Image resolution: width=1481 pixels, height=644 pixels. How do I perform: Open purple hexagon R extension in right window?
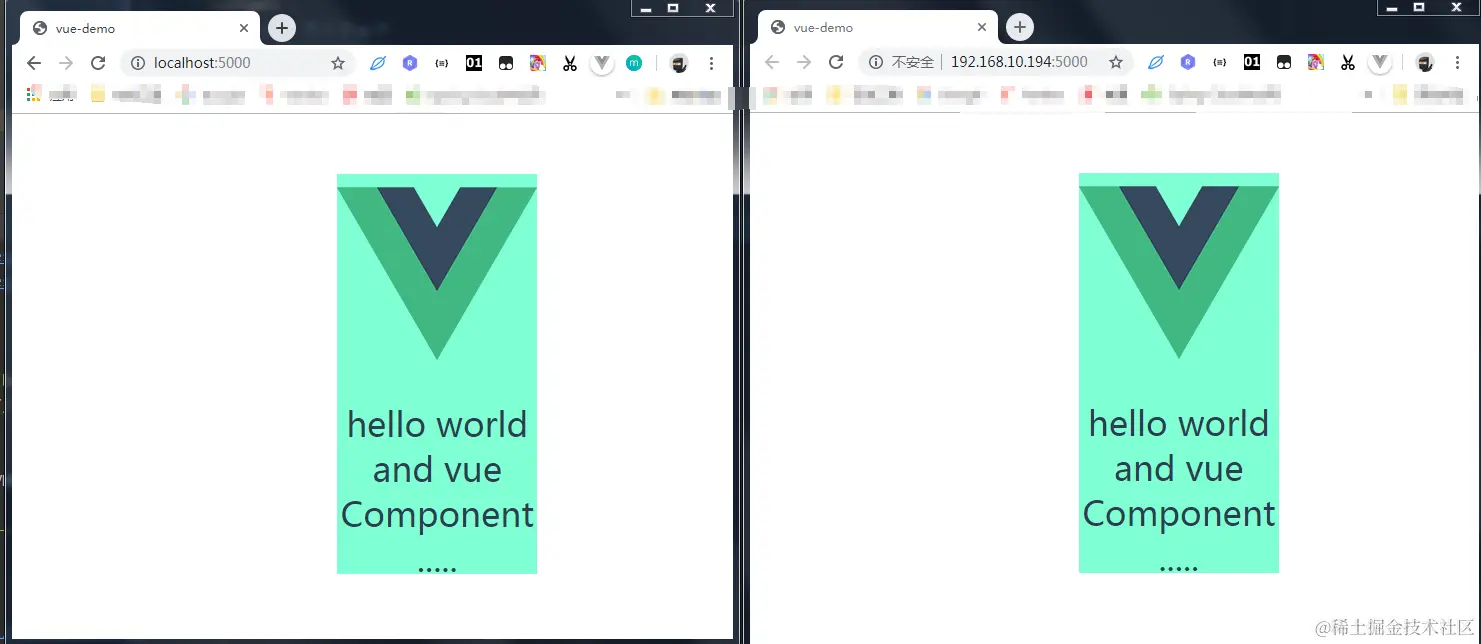[1187, 62]
